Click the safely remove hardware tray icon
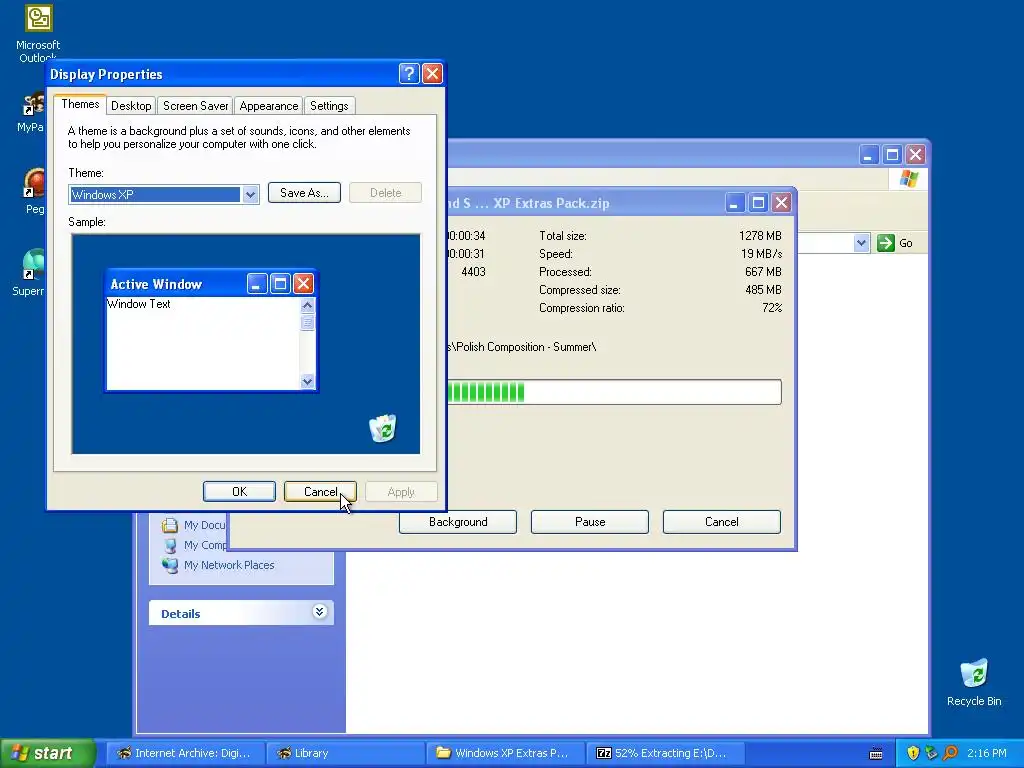Screen dimensions: 1024x768 pyautogui.click(x=931, y=753)
